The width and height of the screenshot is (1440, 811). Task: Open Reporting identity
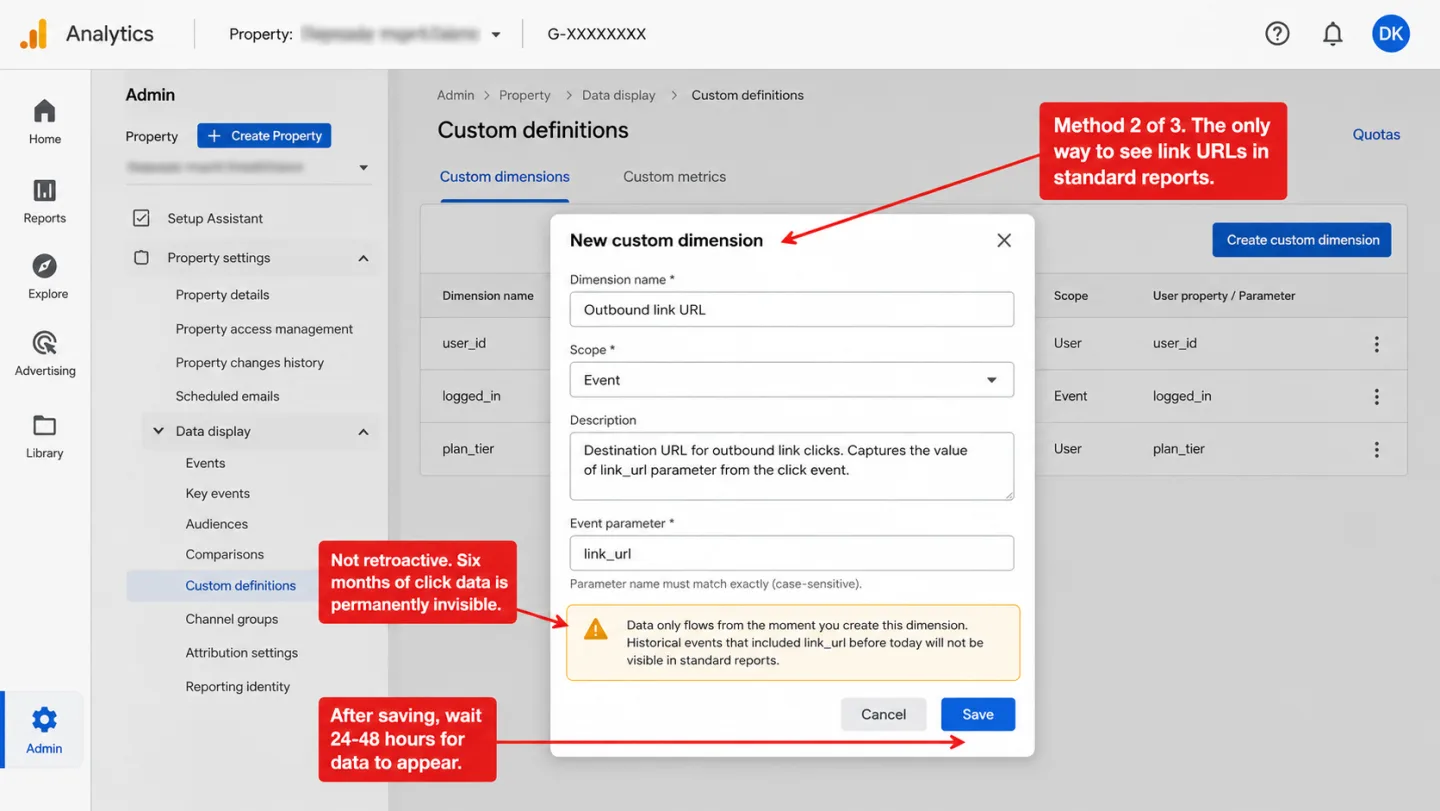(237, 687)
